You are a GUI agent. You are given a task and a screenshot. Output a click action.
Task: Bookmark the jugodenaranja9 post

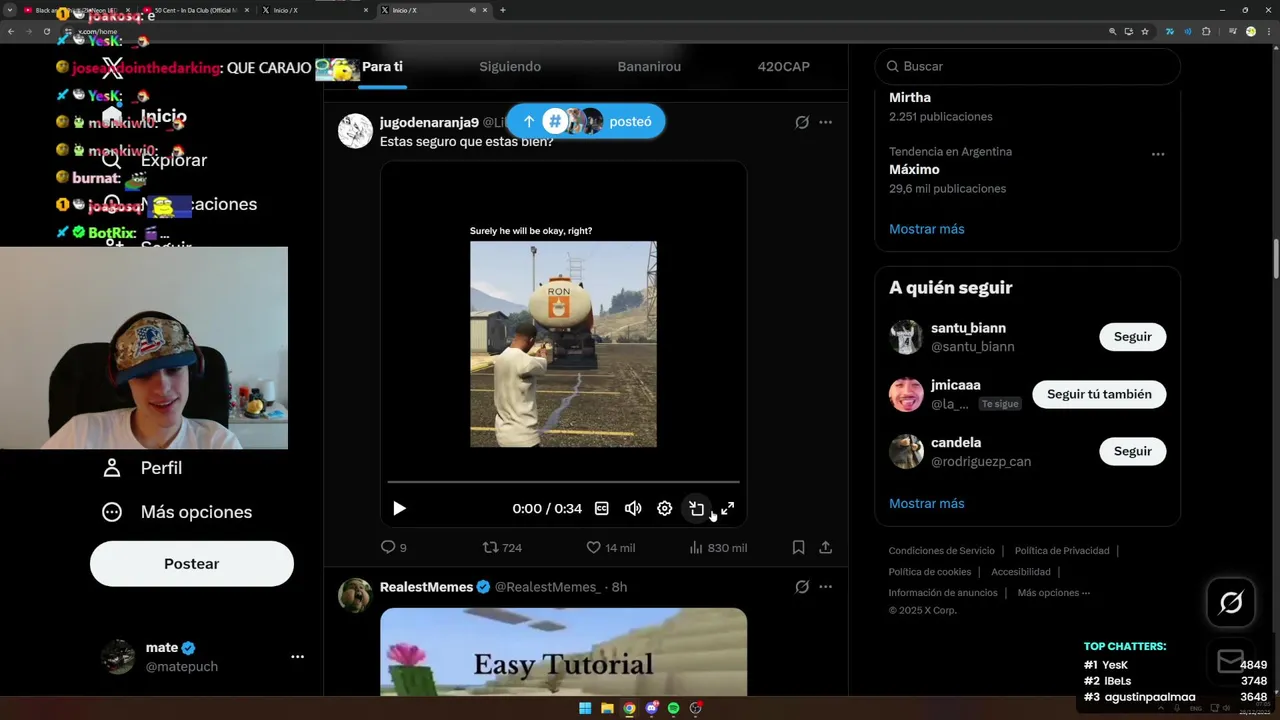(x=798, y=547)
